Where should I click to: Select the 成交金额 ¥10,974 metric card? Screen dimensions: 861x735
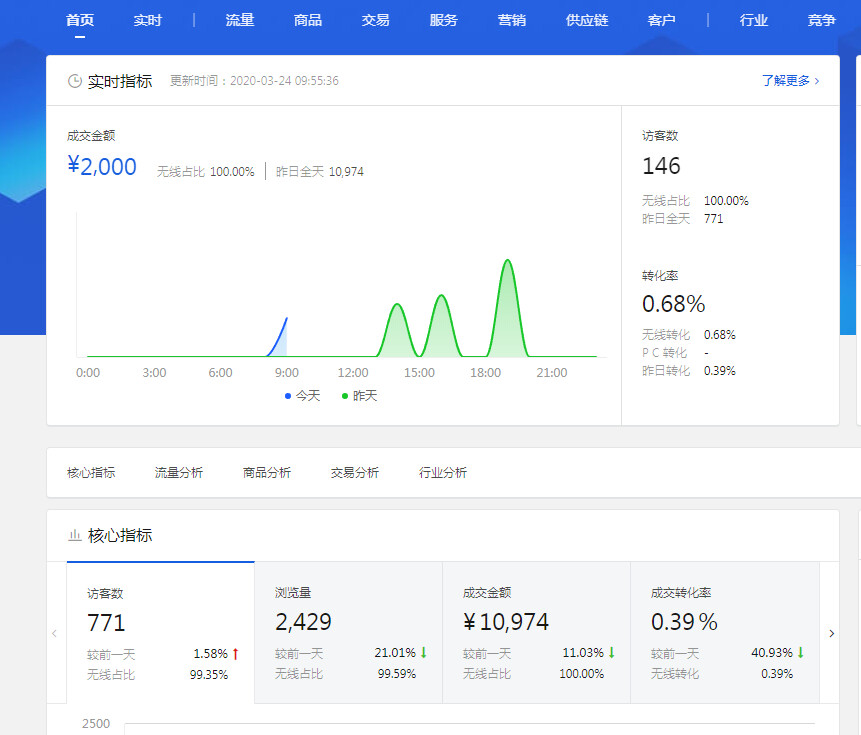pos(536,632)
